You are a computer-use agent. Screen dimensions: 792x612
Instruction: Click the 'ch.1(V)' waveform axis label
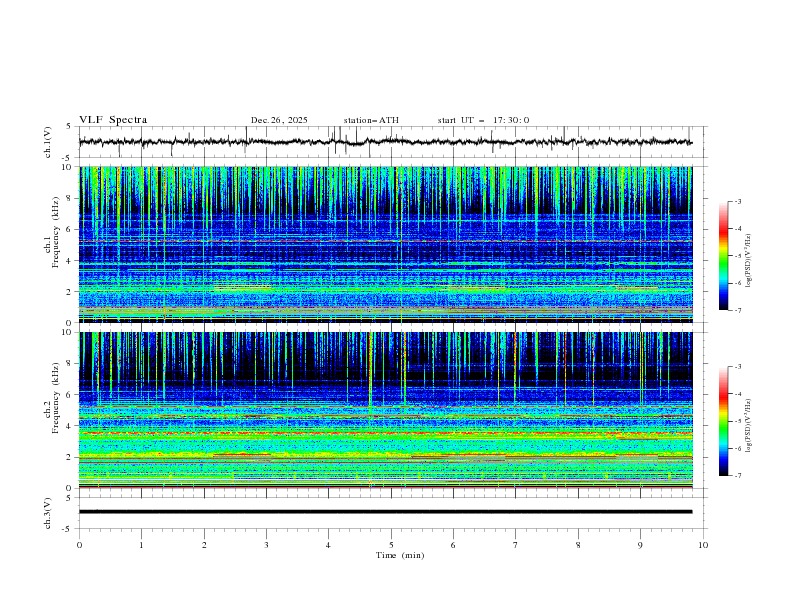click(48, 142)
